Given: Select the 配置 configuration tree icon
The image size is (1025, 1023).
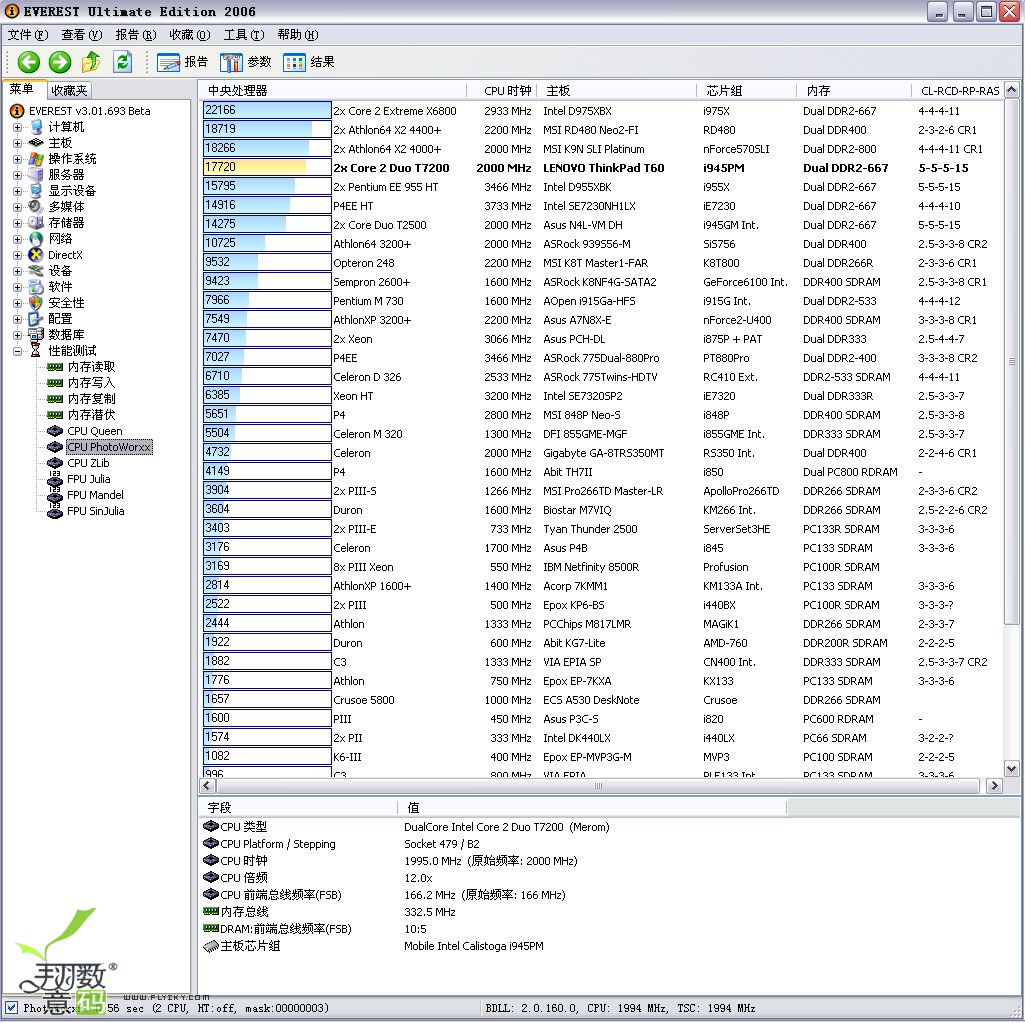Looking at the screenshot, I should tap(36, 319).
